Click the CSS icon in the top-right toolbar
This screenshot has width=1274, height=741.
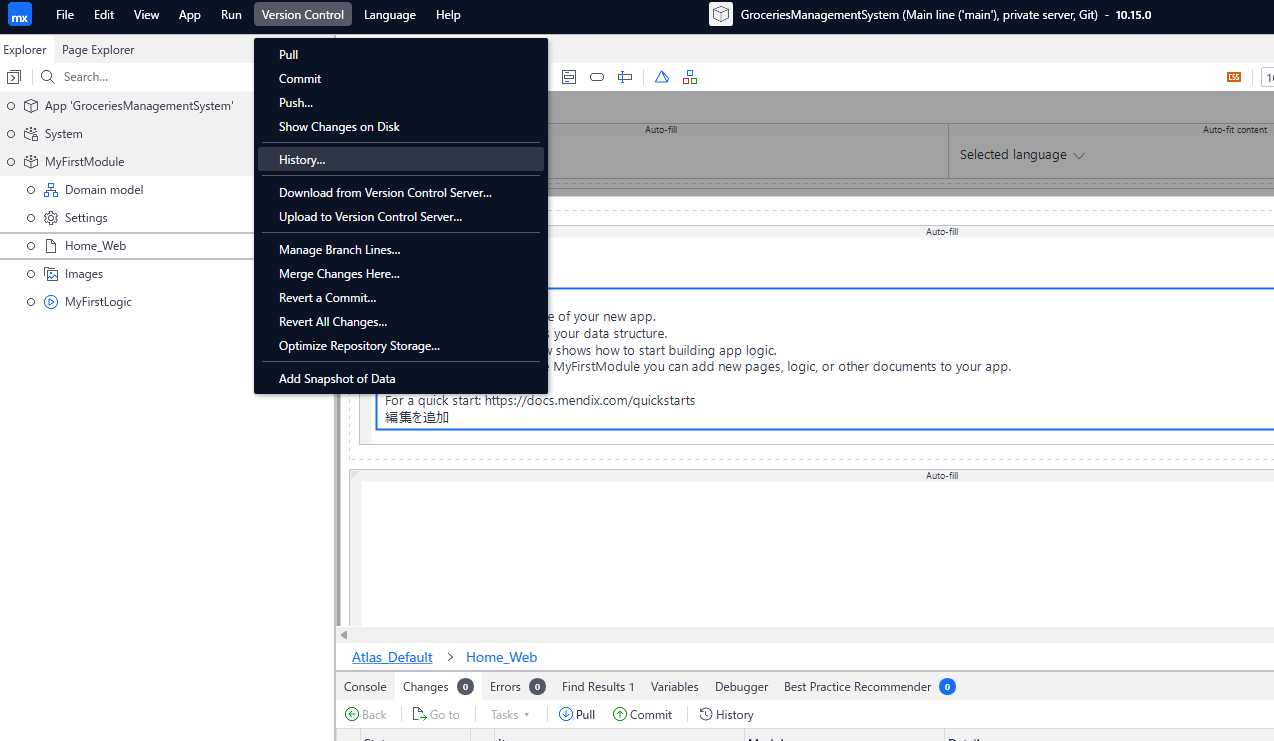(x=1233, y=76)
